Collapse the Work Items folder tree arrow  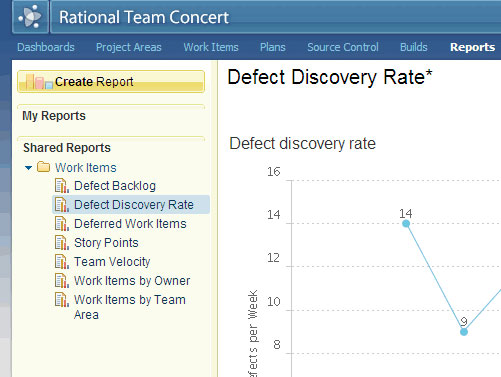click(29, 168)
